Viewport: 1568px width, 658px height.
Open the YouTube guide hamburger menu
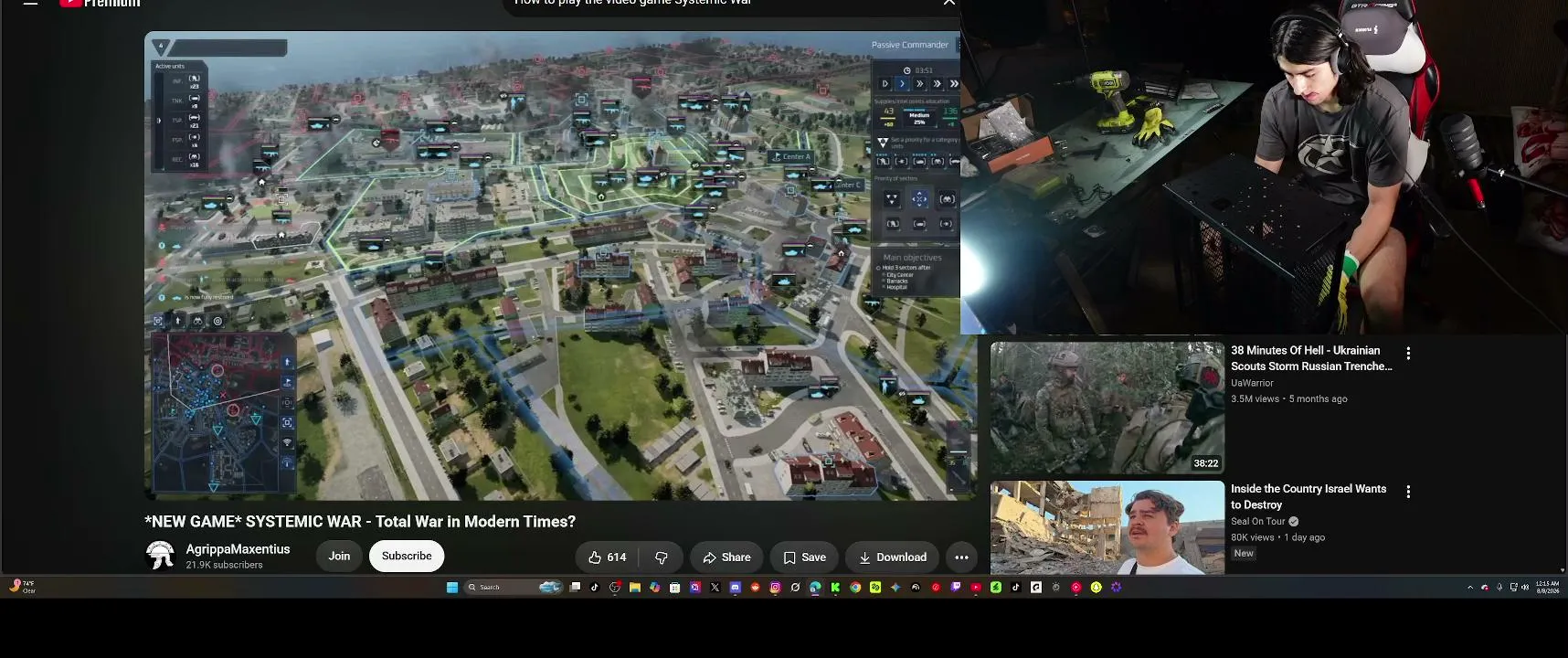pyautogui.click(x=31, y=3)
